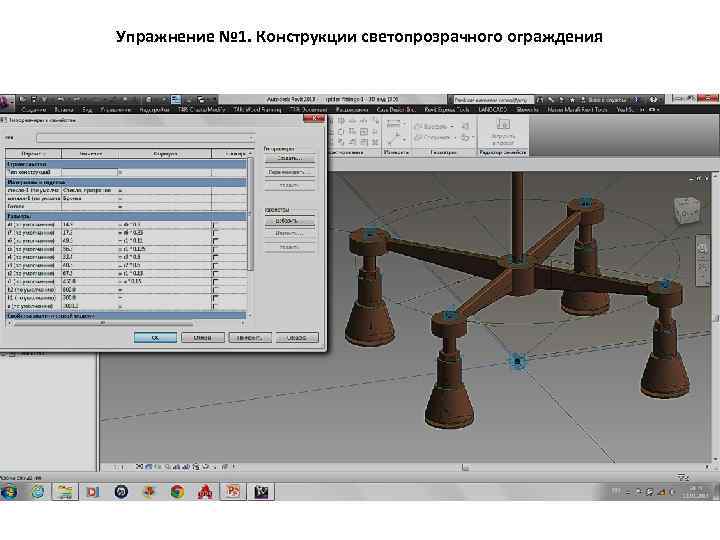Viewport: 720px width, 540px height.
Task: Click OK in the family types dialog
Action: (155, 338)
